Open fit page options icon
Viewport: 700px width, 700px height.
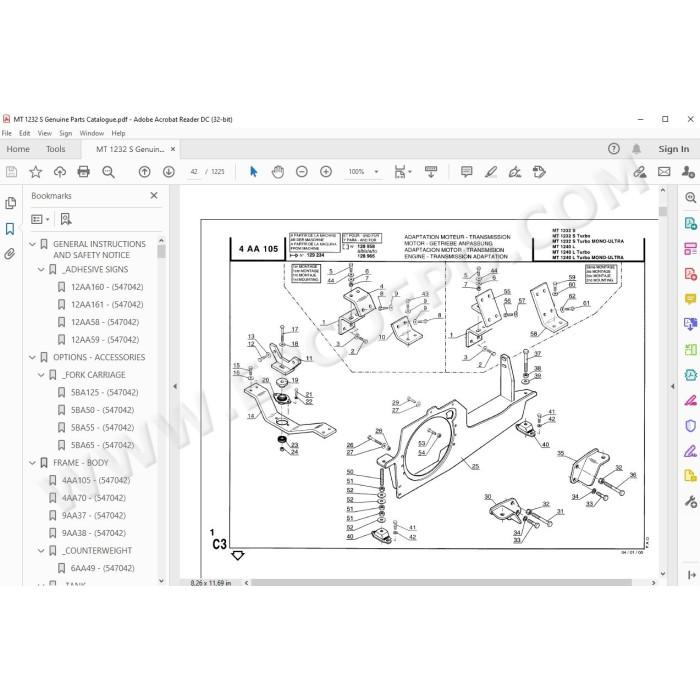point(402,172)
